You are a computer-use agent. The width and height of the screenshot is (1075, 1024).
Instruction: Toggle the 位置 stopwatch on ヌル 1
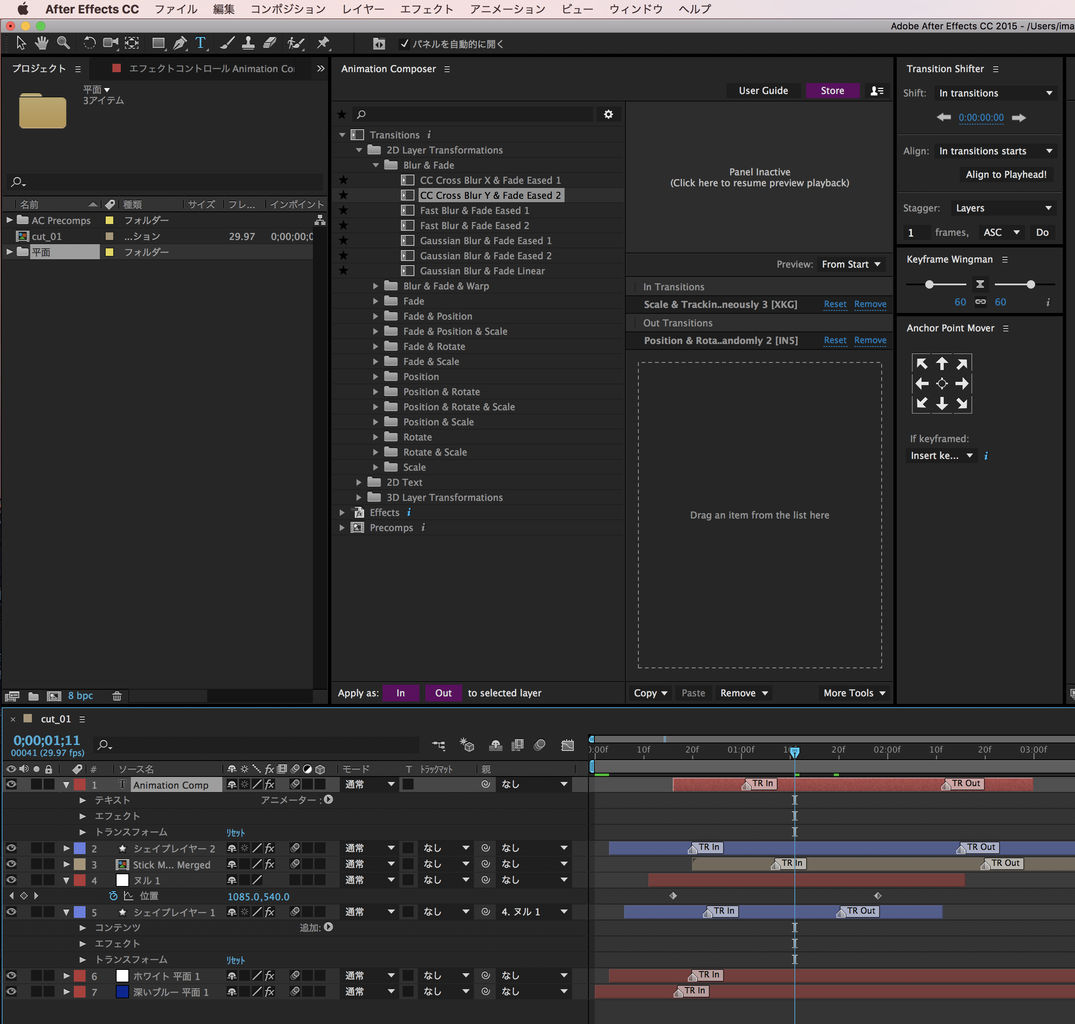point(113,896)
